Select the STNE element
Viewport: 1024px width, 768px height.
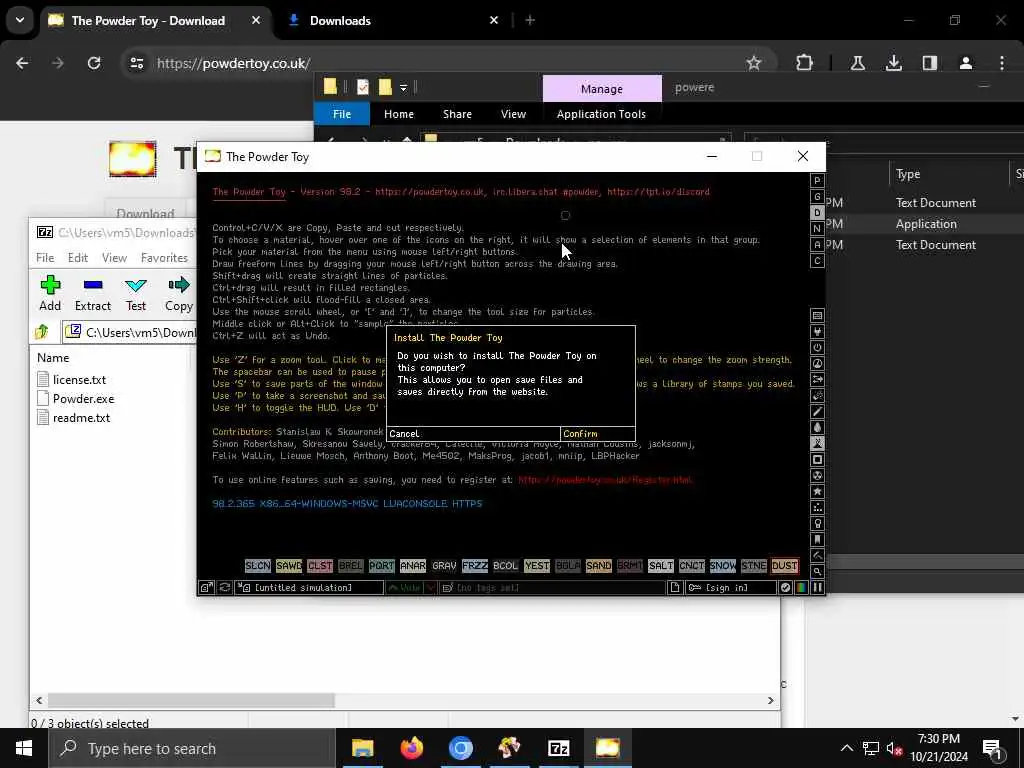[754, 566]
